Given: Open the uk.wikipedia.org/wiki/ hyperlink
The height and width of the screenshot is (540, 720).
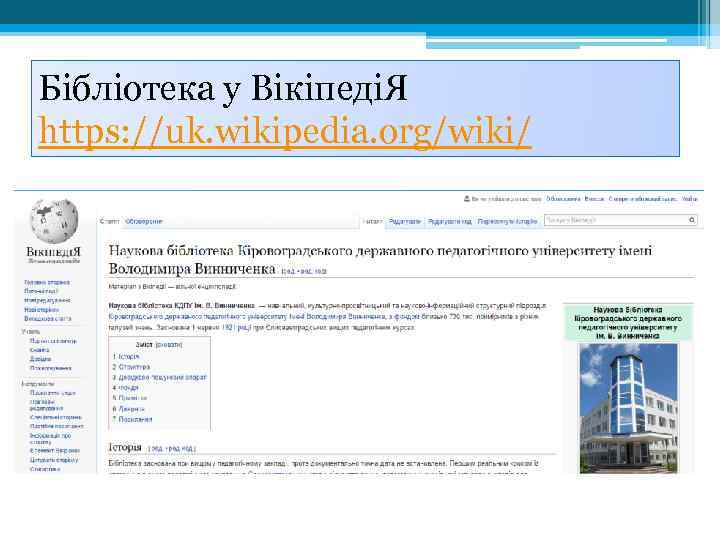Looking at the screenshot, I should click(x=285, y=132).
